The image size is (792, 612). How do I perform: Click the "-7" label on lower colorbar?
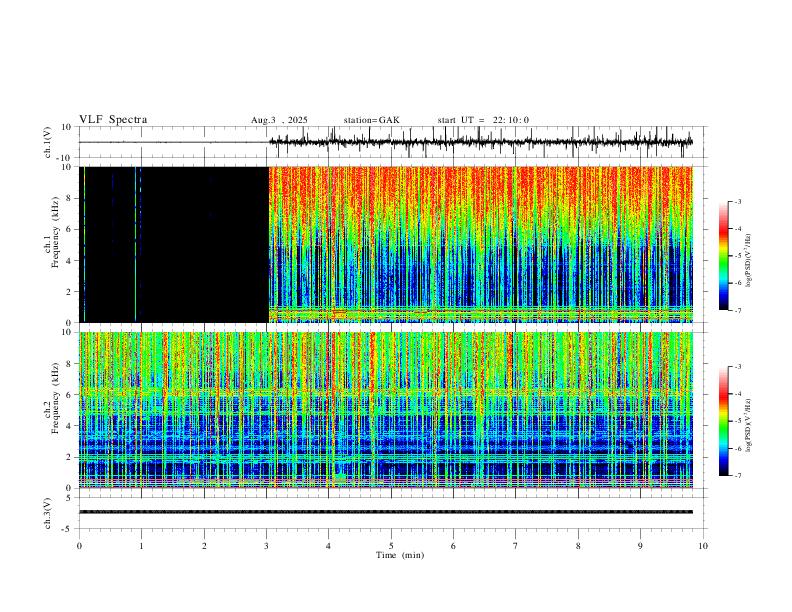point(738,476)
